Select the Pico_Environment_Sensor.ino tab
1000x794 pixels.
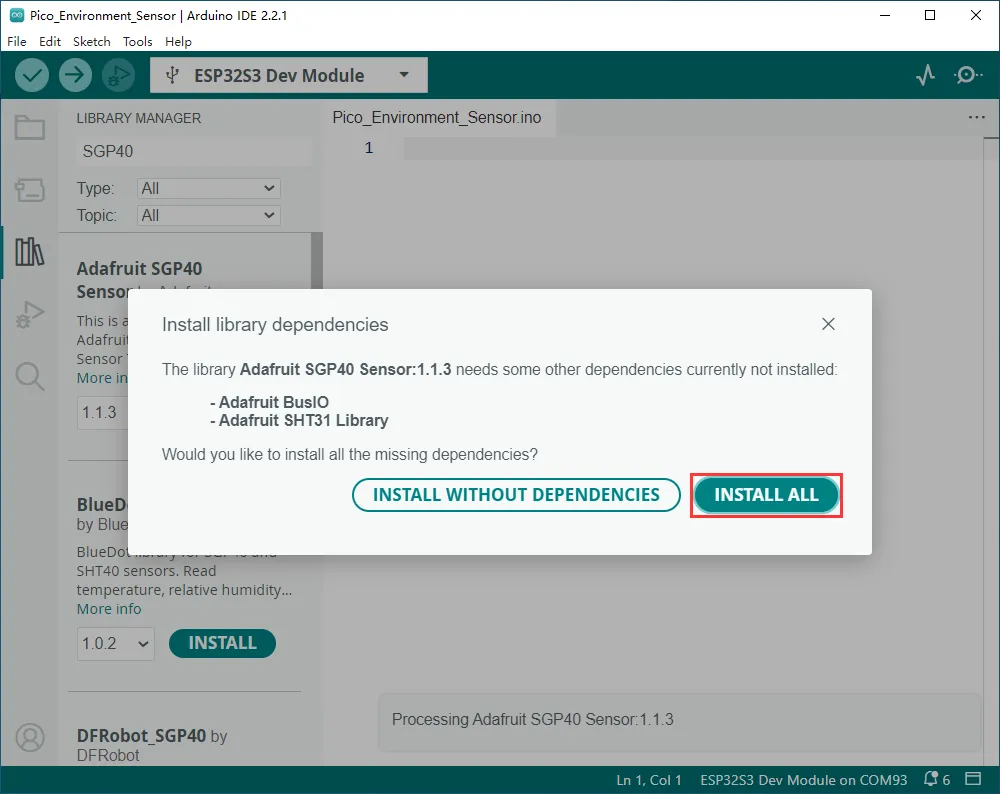pyautogui.click(x=437, y=117)
